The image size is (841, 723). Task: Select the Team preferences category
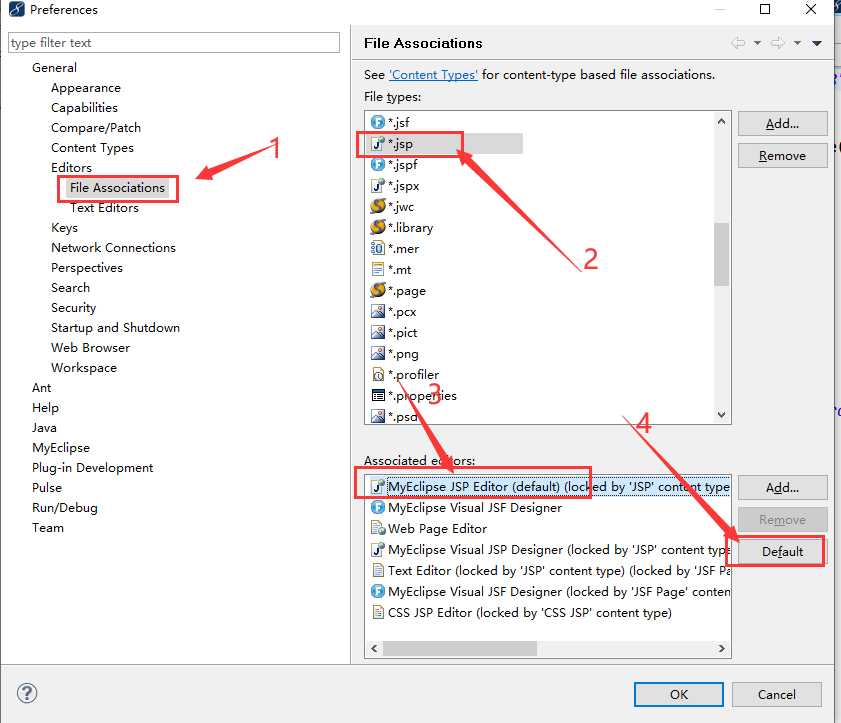point(48,527)
